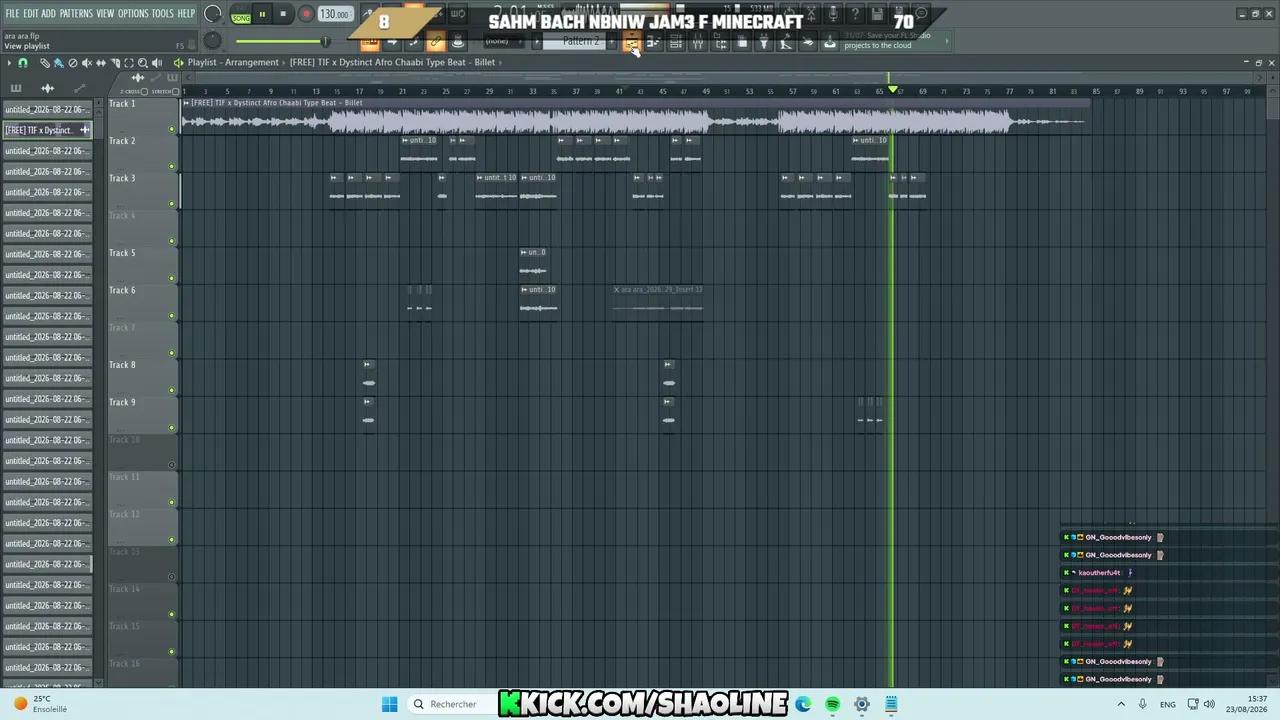
Task: Mute Track 1 via its green LED
Action: click(x=172, y=129)
